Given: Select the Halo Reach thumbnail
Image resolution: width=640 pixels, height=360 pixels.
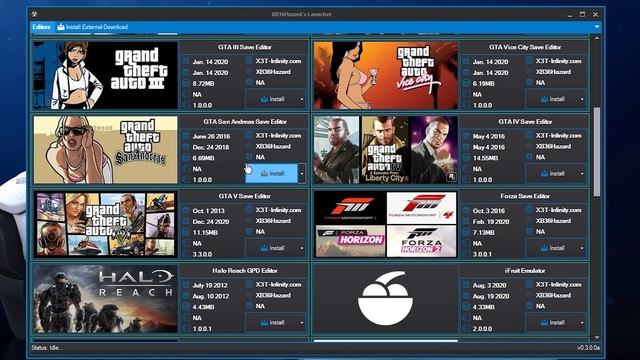Looking at the screenshot, I should click(105, 298).
